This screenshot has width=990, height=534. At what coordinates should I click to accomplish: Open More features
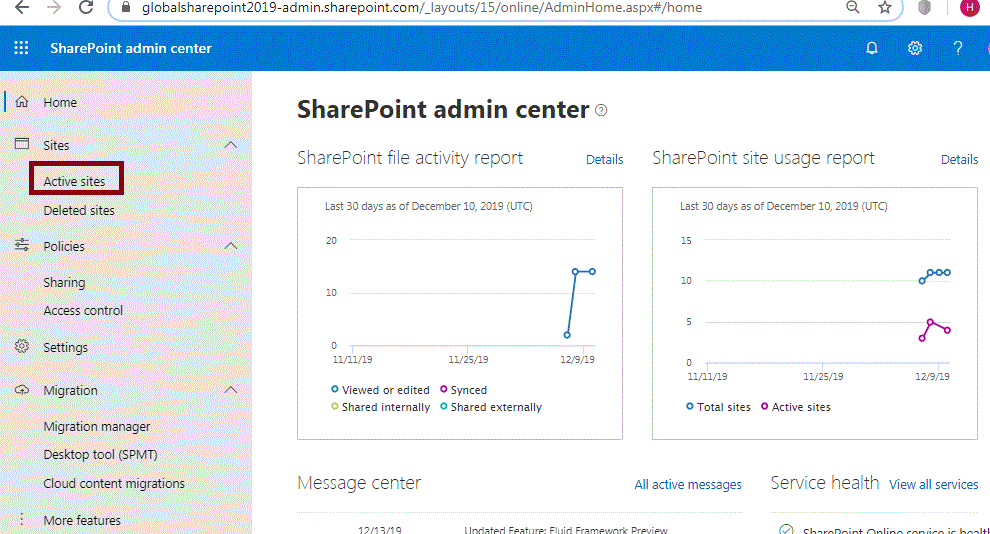(81, 520)
